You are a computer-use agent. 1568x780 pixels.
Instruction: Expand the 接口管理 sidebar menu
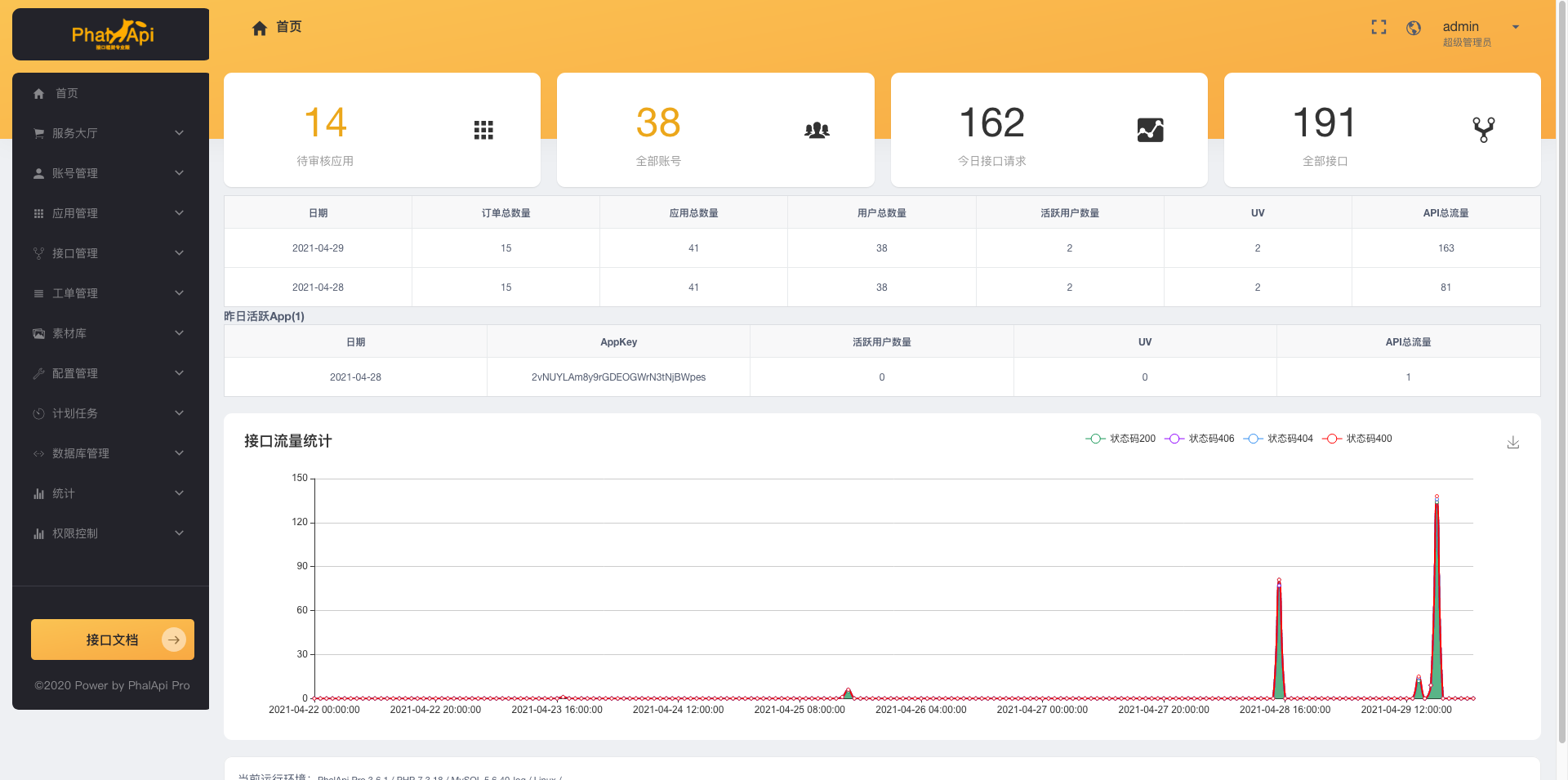pos(110,253)
